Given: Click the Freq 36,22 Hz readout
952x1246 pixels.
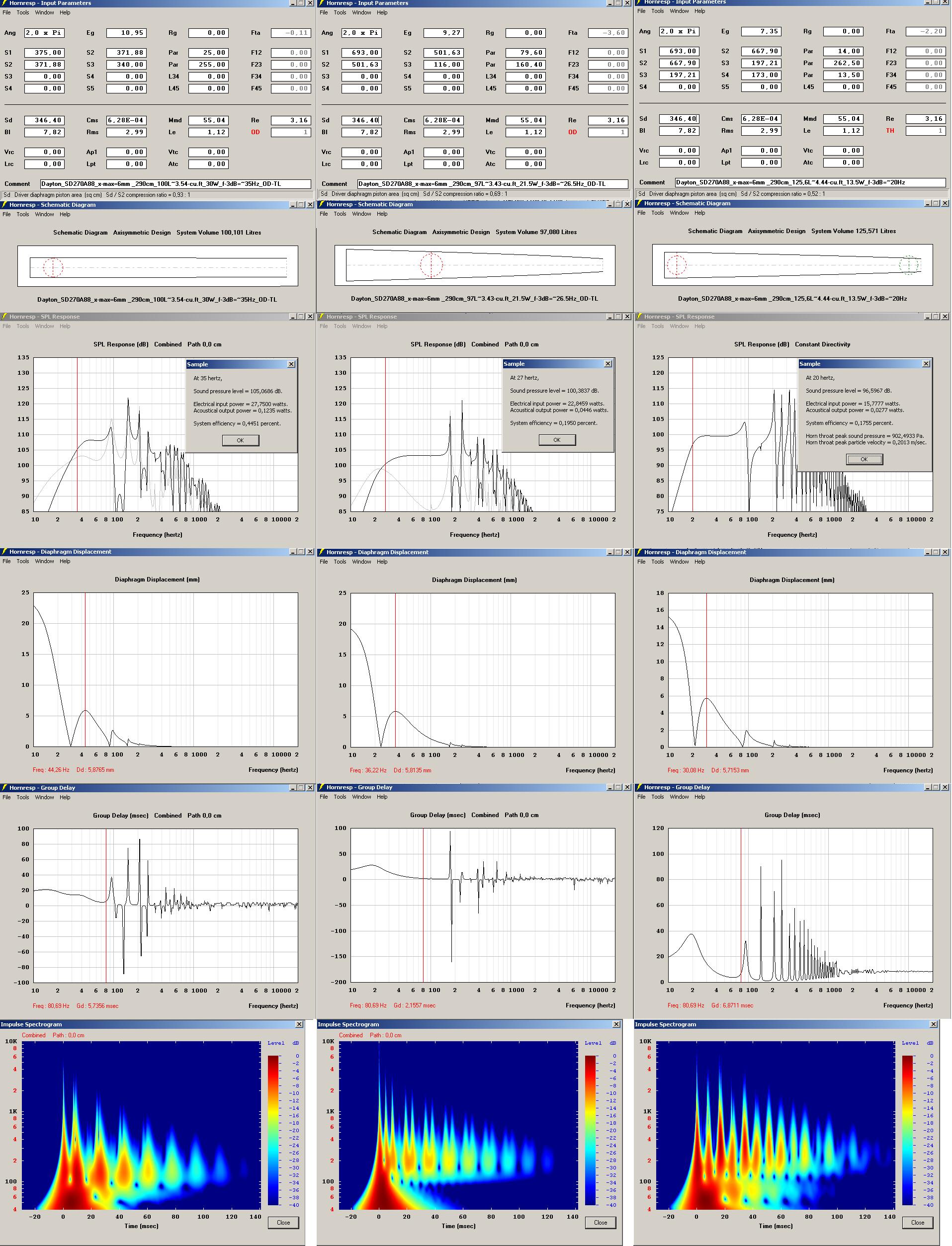Looking at the screenshot, I should click(x=368, y=771).
